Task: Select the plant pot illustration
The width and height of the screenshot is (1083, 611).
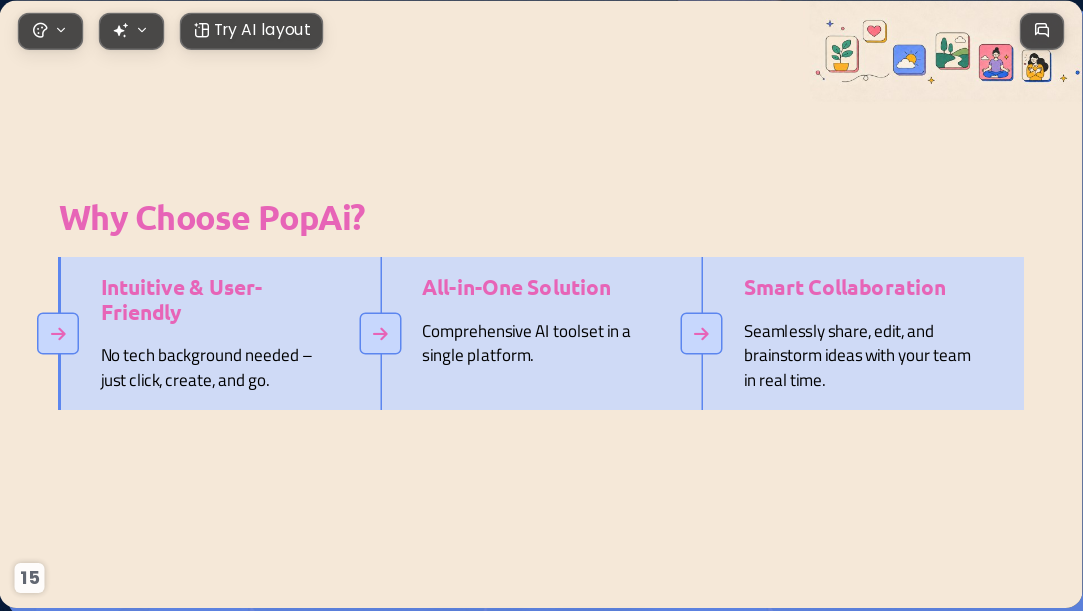Action: tap(842, 54)
